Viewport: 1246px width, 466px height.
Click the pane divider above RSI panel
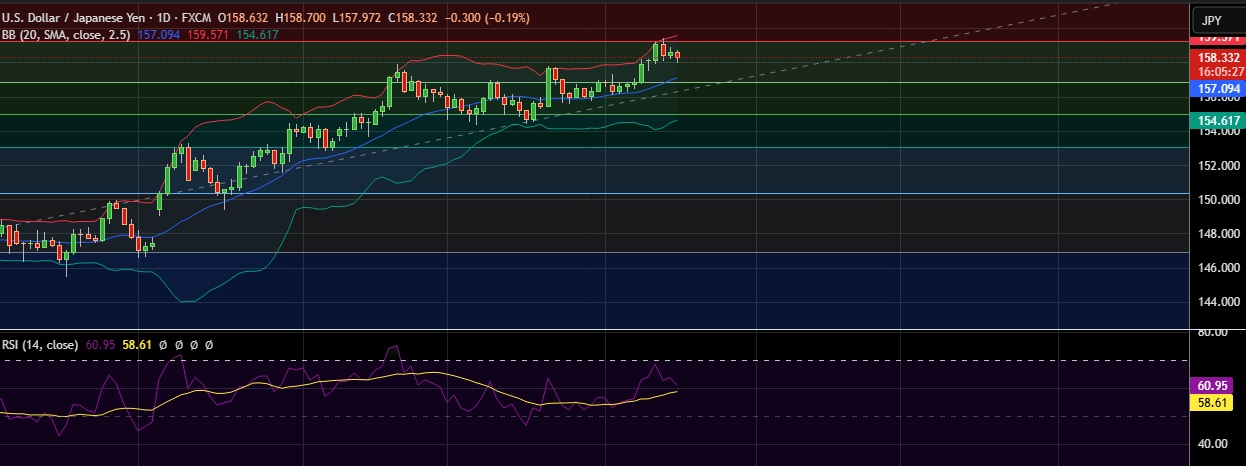tap(600, 329)
